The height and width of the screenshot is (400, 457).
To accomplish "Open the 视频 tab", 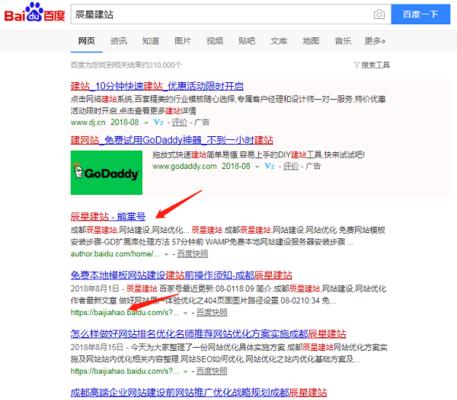I will tap(215, 41).
